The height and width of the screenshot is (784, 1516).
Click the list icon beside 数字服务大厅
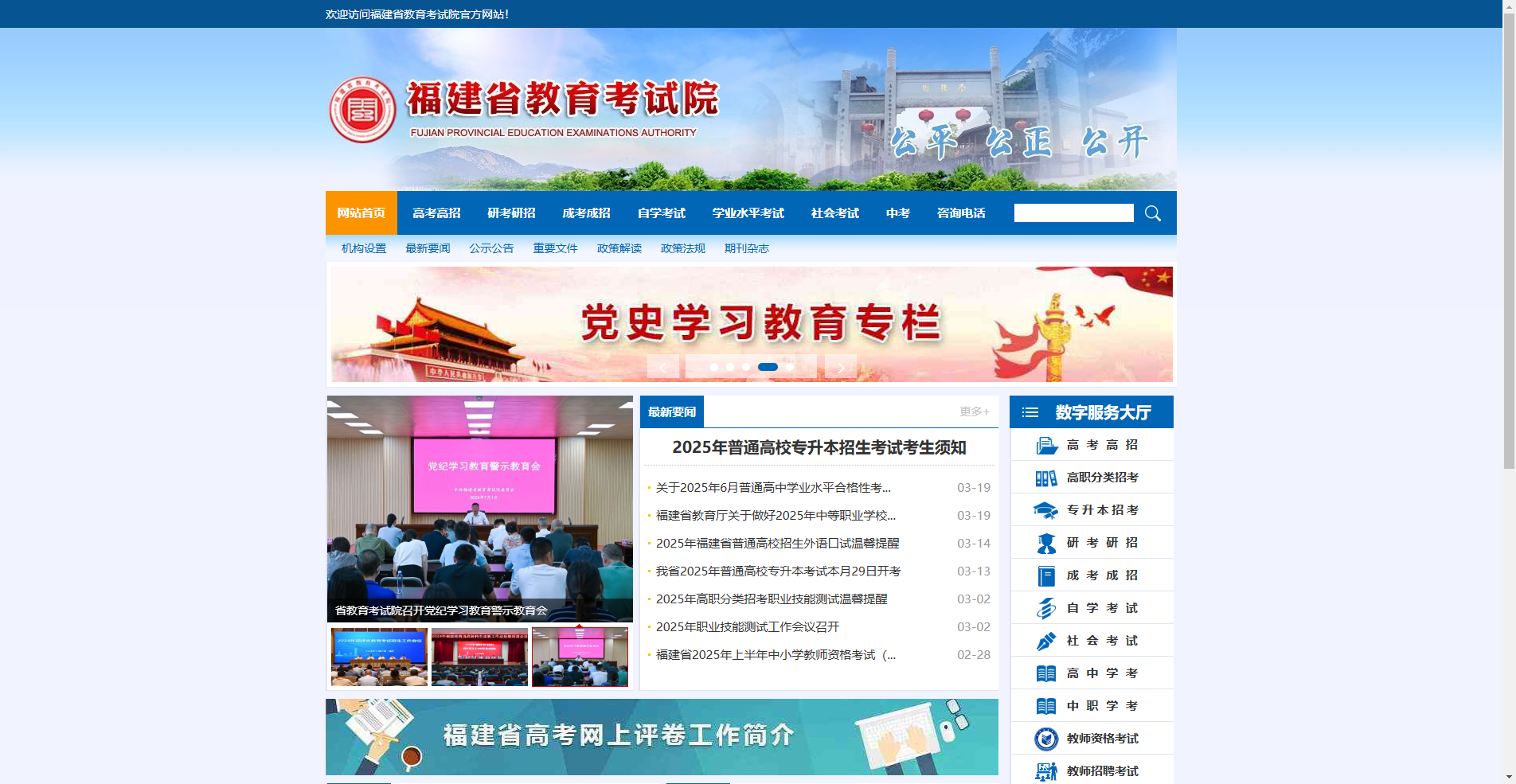1030,412
